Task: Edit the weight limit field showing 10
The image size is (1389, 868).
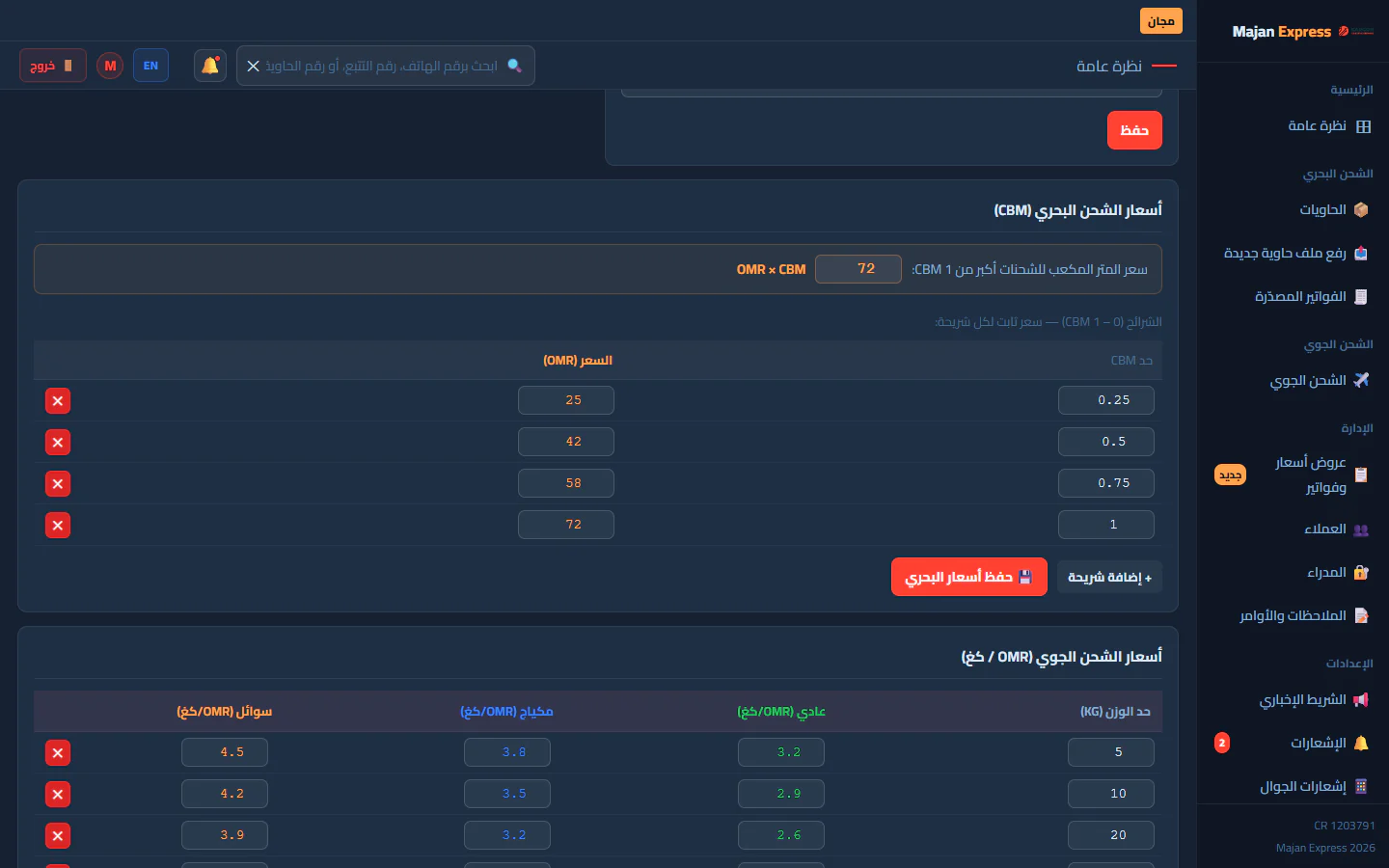Action: click(1111, 794)
